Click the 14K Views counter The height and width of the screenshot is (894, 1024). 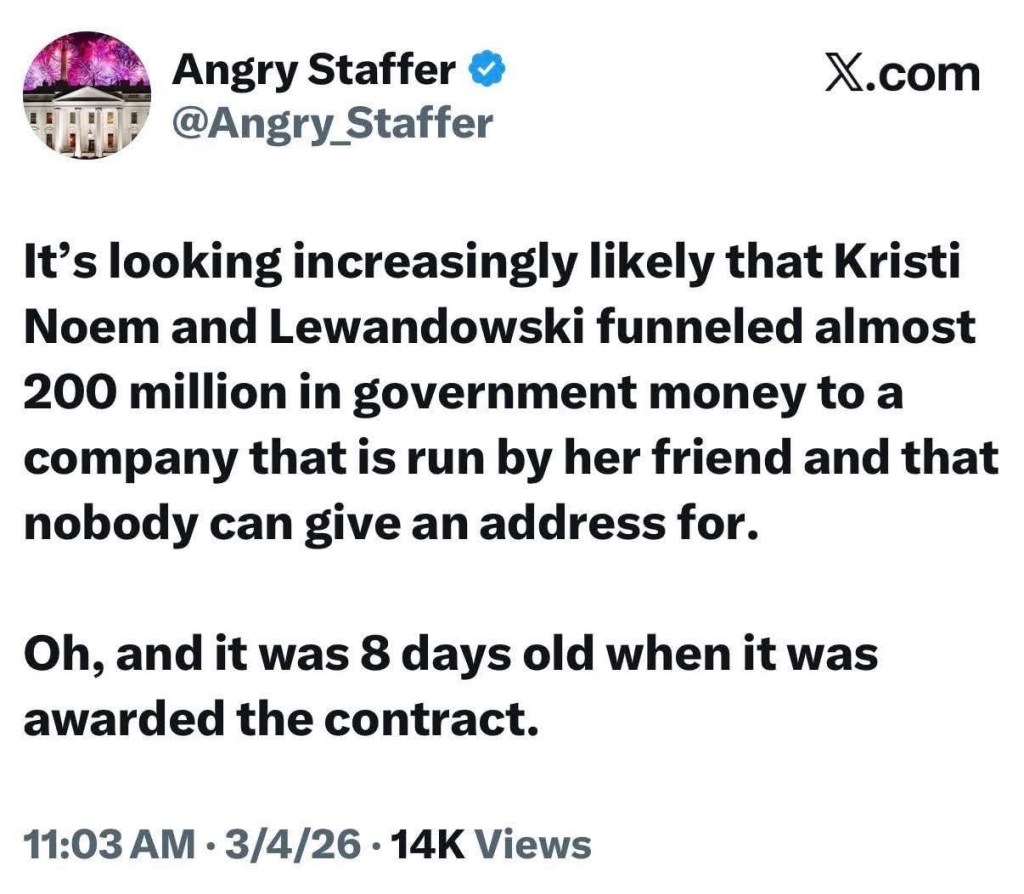pos(490,845)
